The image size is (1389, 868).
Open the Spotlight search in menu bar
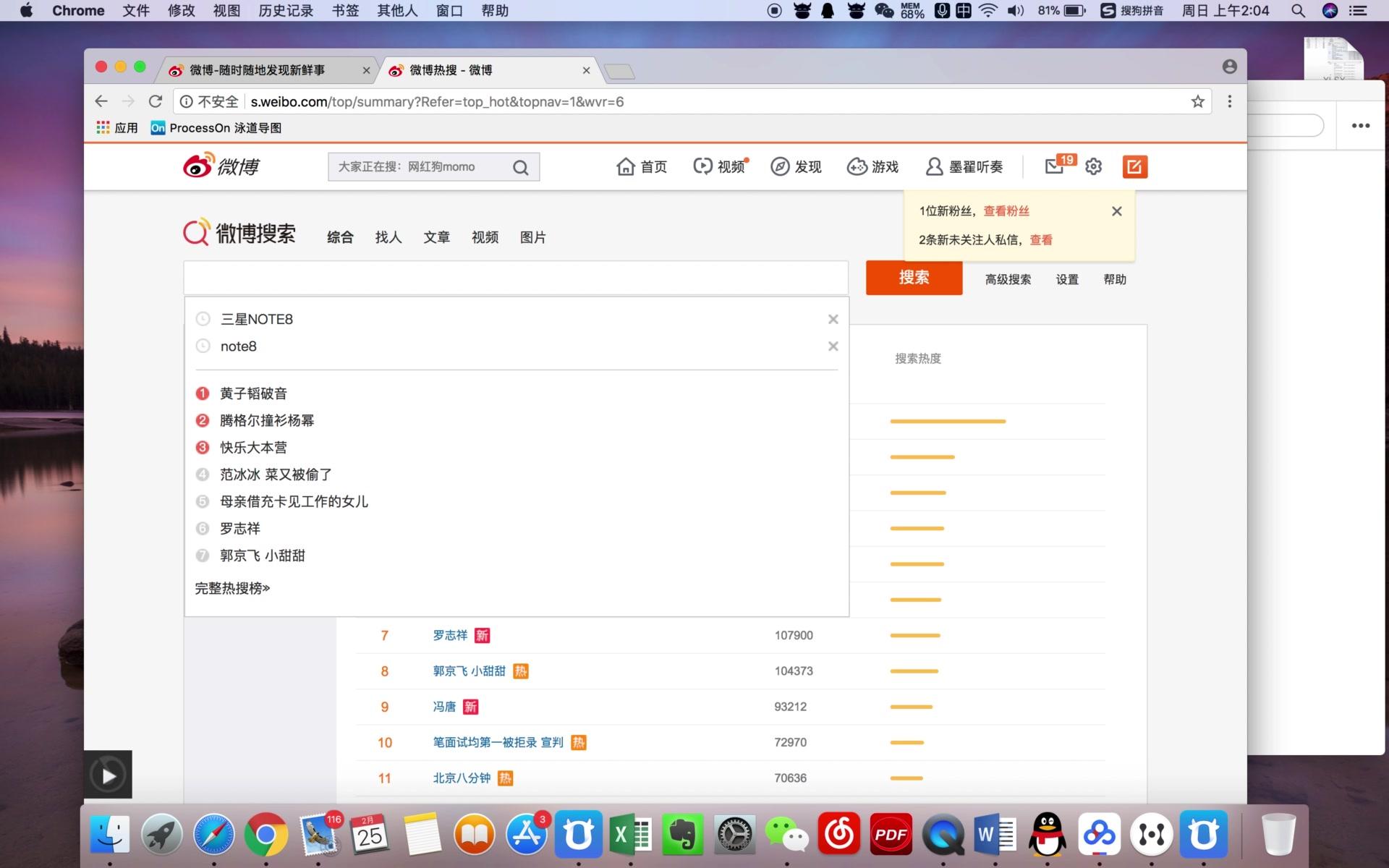tap(1298, 11)
